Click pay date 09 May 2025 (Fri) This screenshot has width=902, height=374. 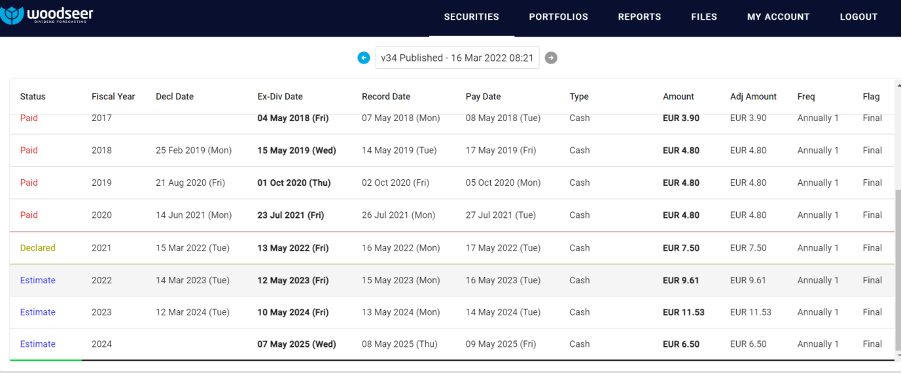[500, 344]
